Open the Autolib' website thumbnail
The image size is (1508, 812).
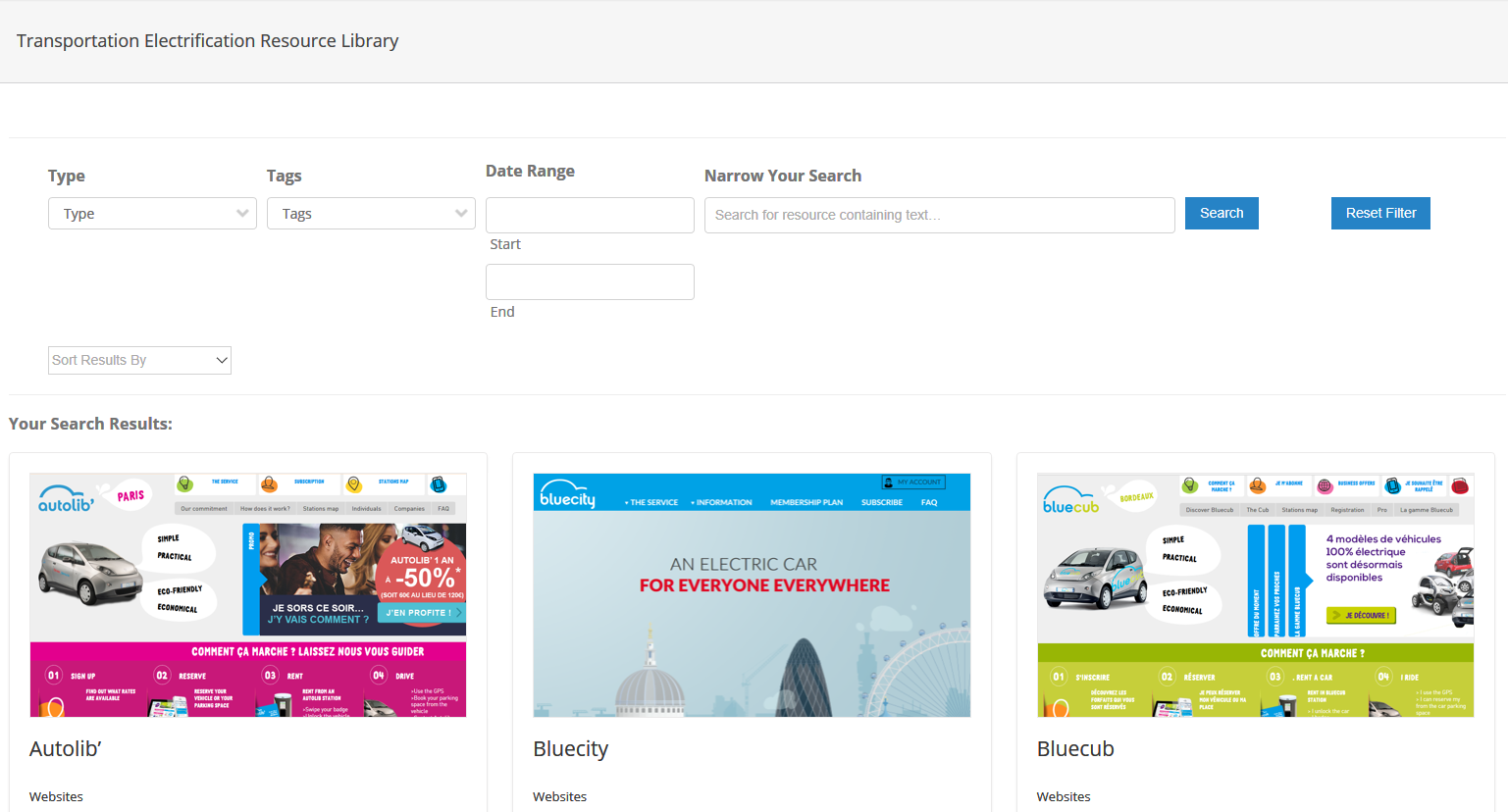coord(248,595)
